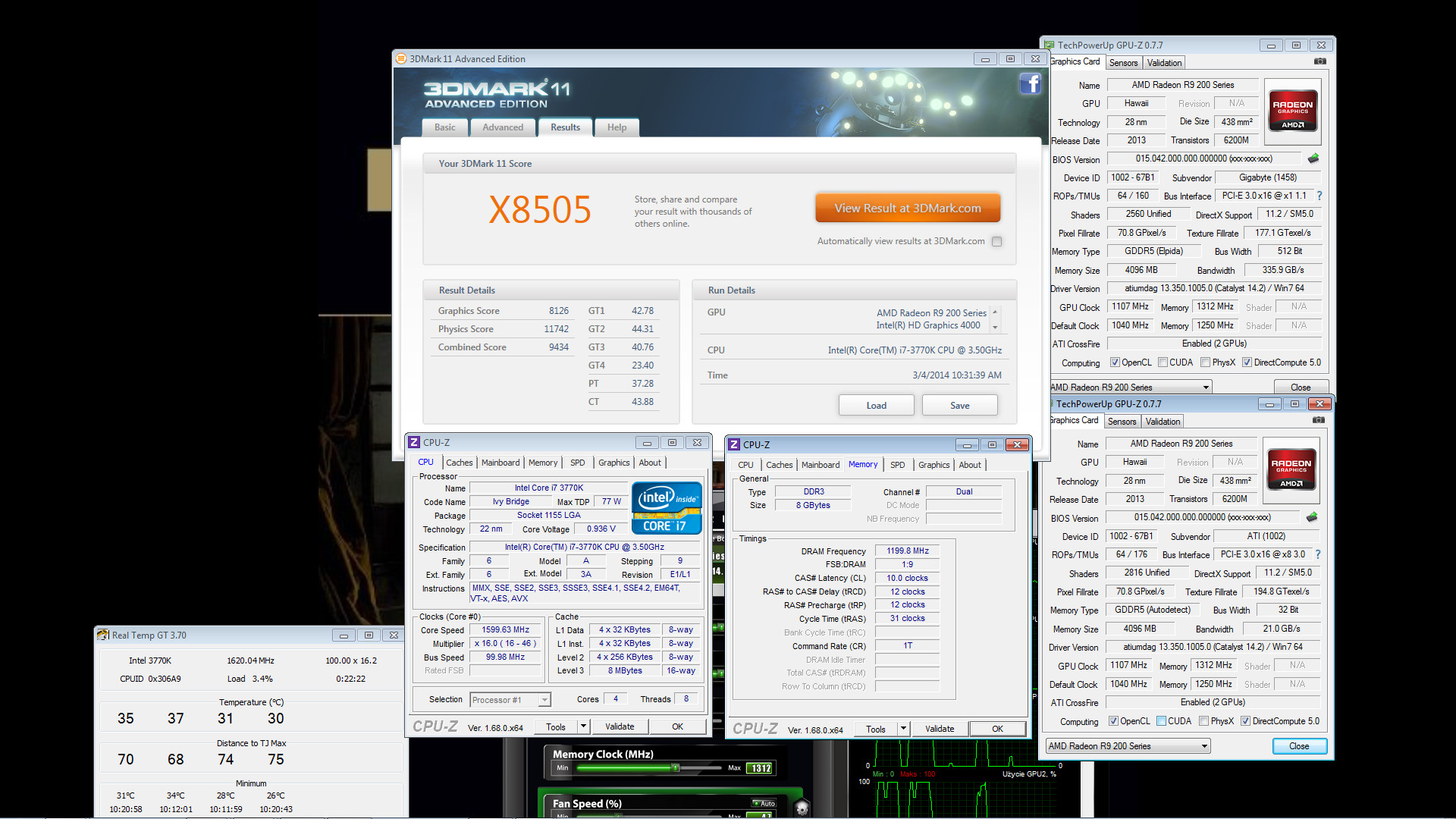Click the BIOS save chip icon in upper GPU-Z

coord(1313,158)
